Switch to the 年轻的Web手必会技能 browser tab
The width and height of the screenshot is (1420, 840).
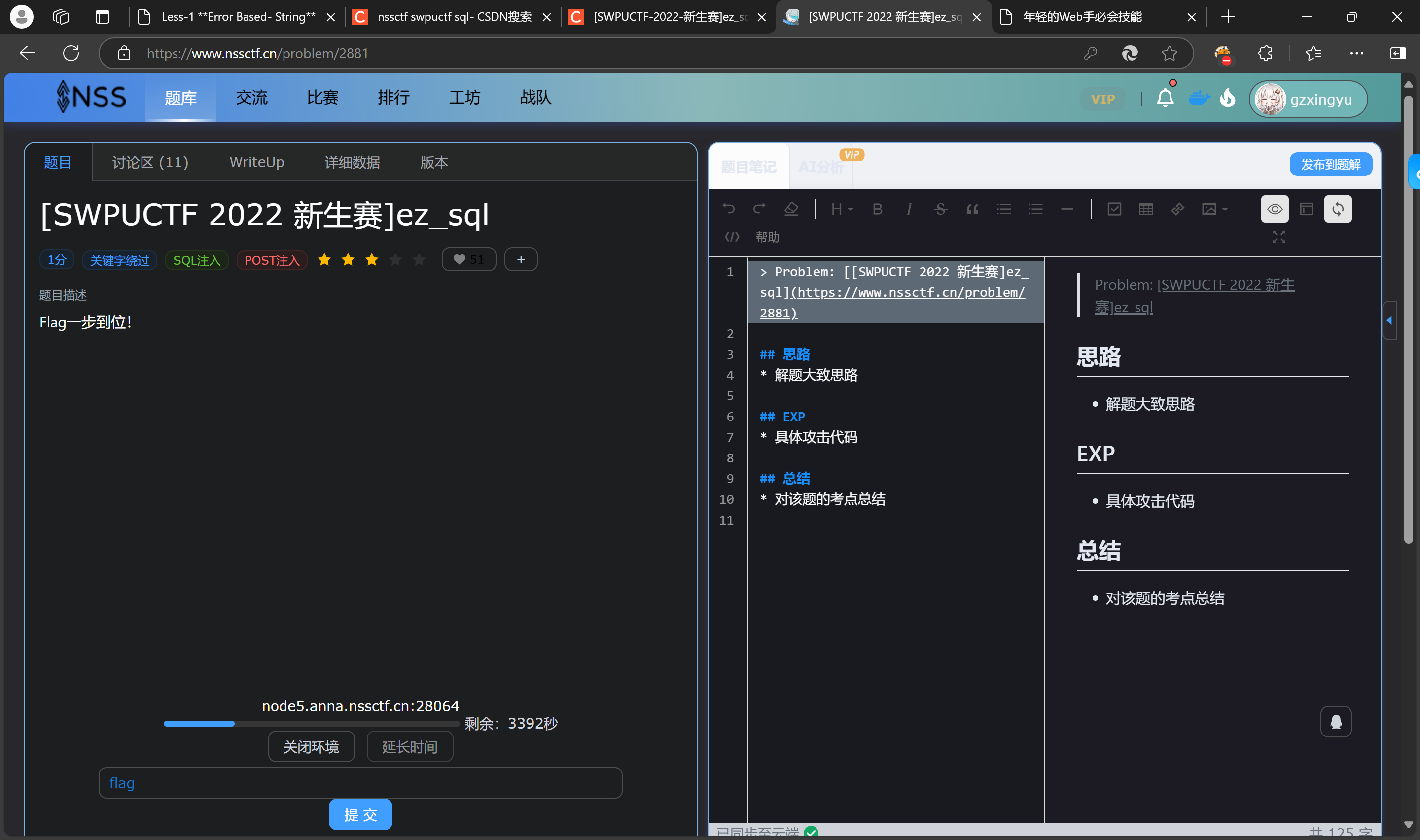click(x=1098, y=17)
